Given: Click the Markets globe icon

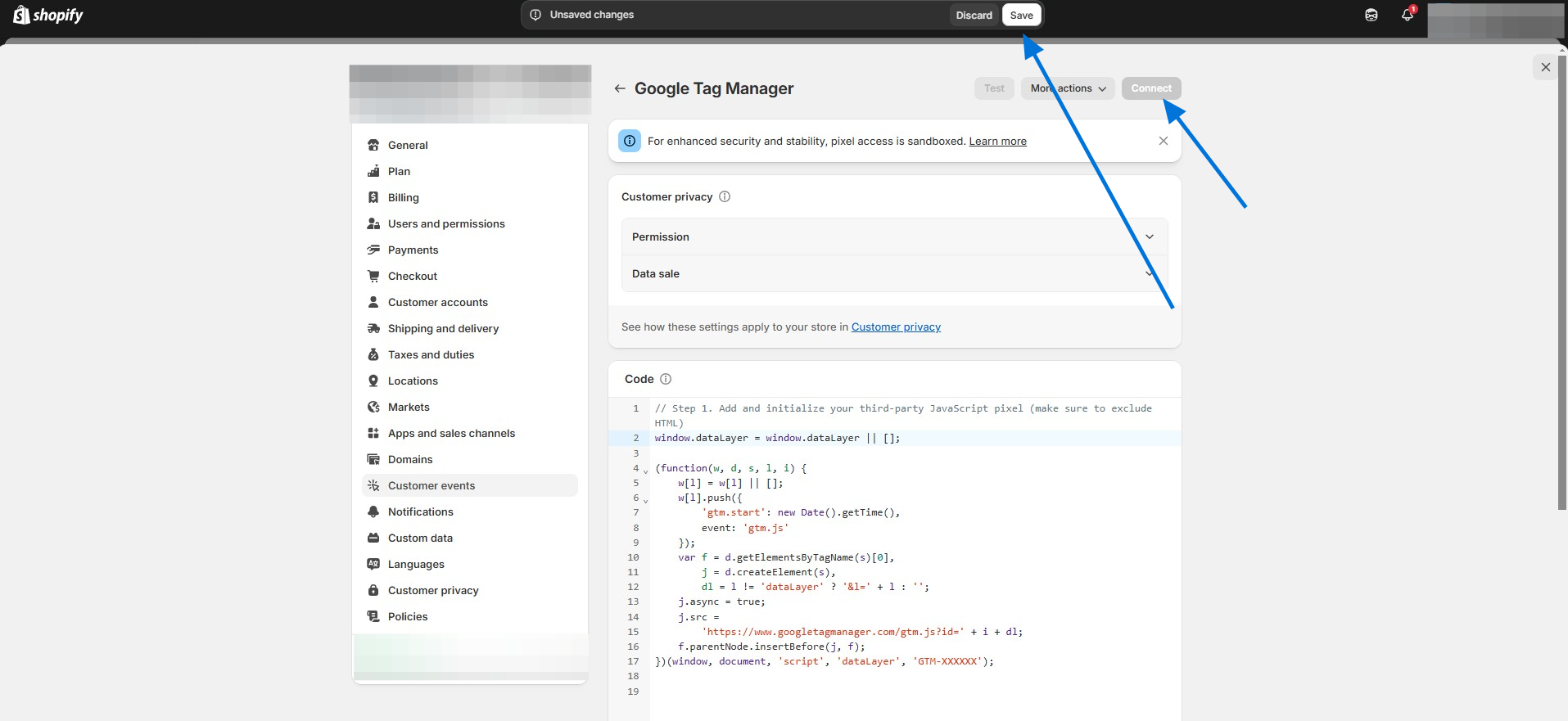Looking at the screenshot, I should (x=373, y=407).
